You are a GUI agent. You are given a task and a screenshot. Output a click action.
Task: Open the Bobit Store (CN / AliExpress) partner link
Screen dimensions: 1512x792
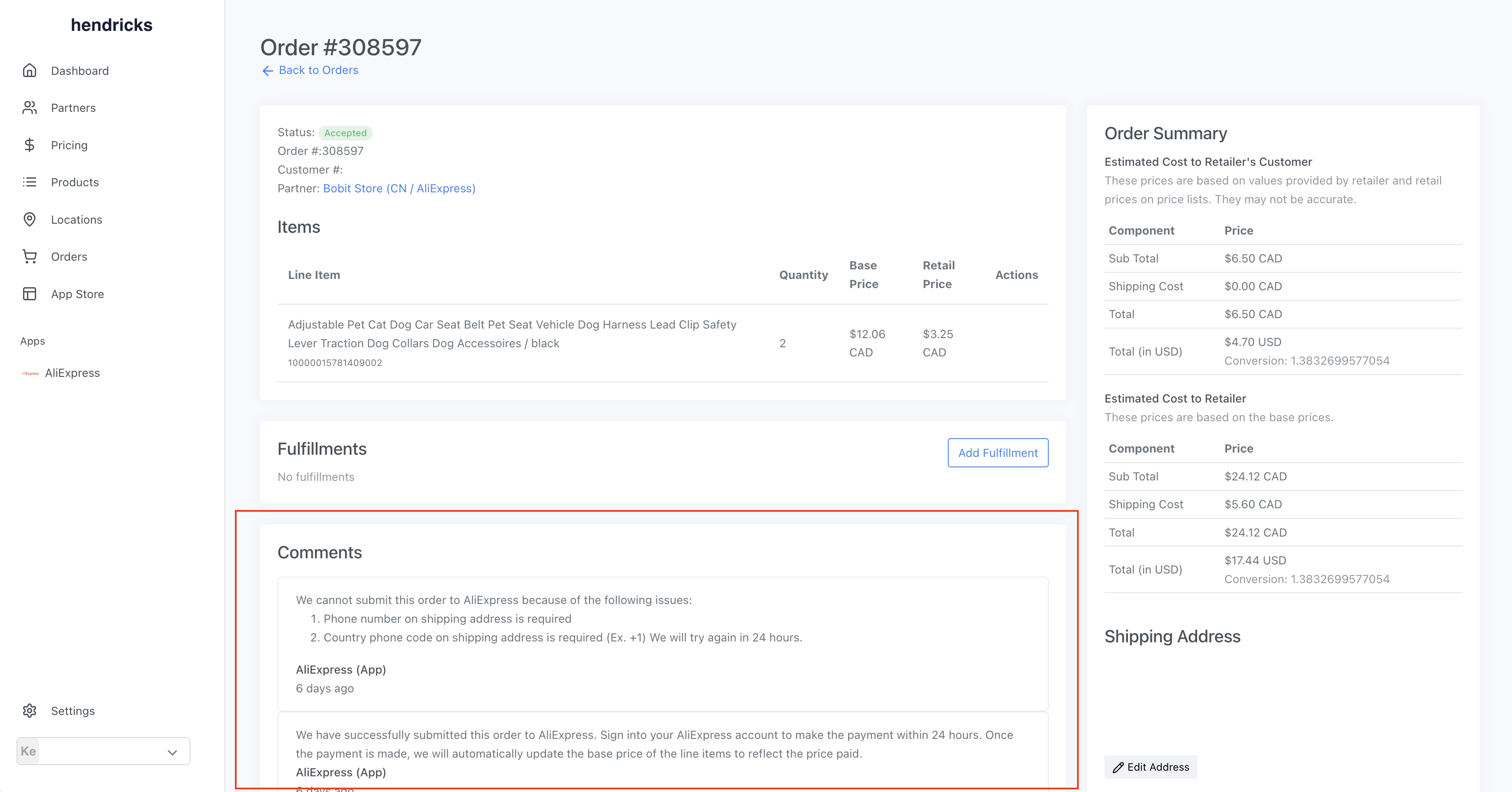point(399,188)
